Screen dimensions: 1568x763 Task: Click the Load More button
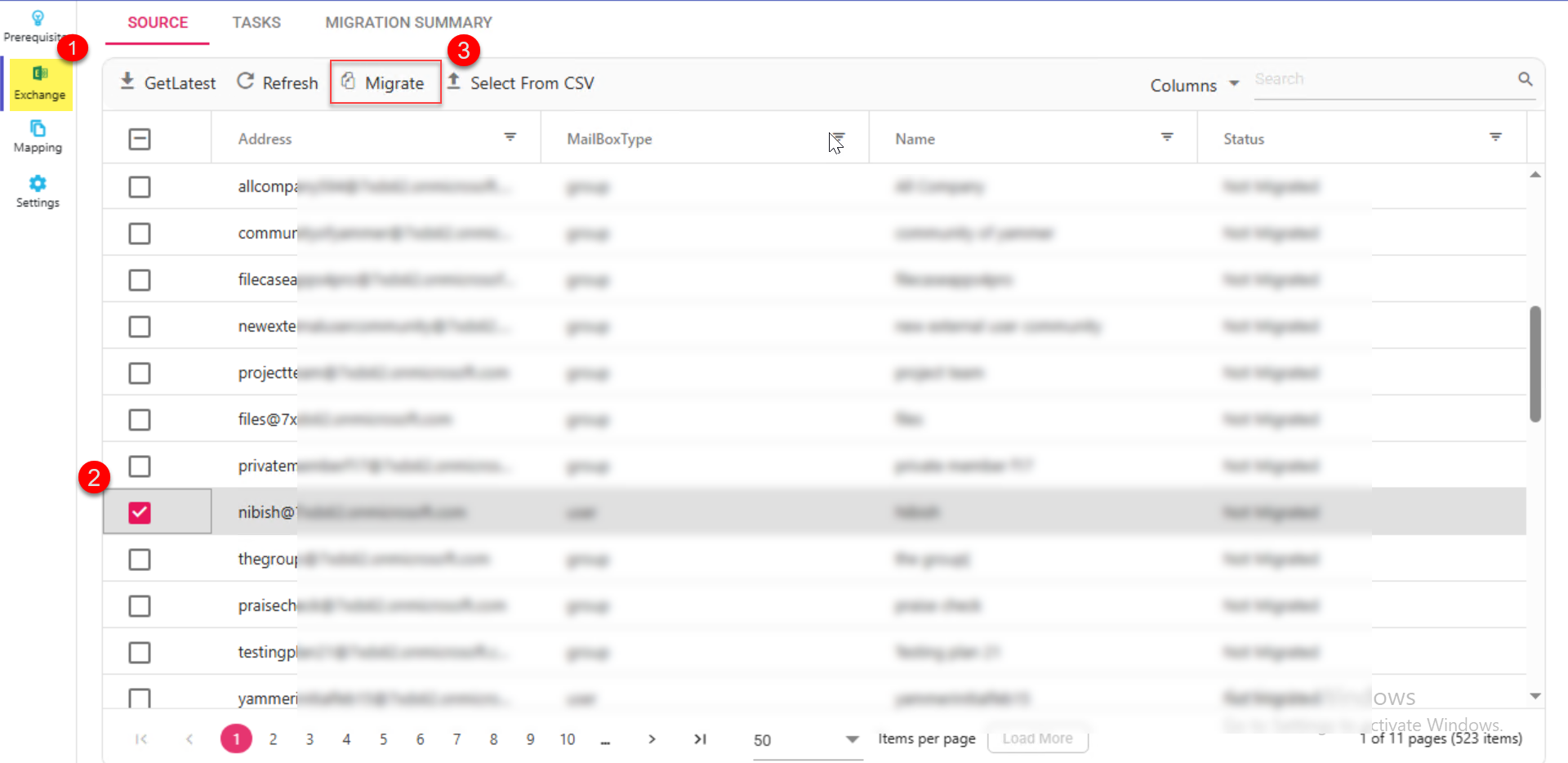point(1037,738)
